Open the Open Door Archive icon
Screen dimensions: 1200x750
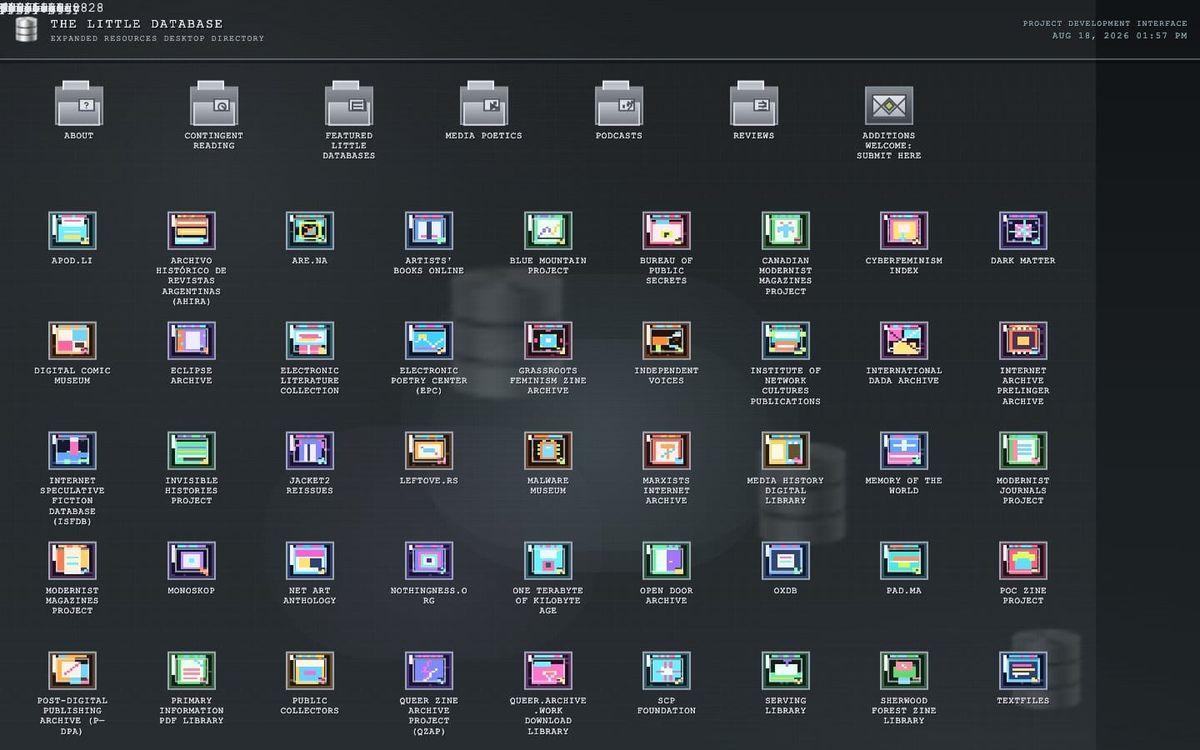pyautogui.click(x=667, y=560)
